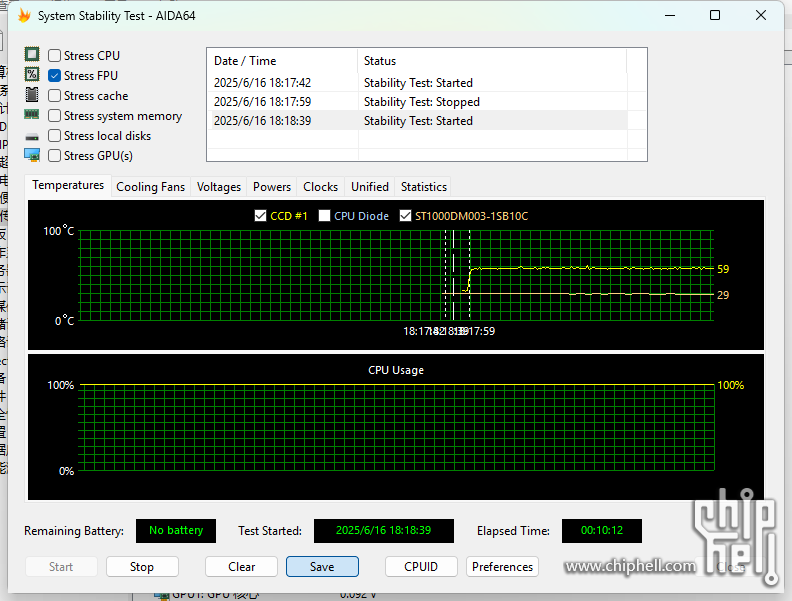This screenshot has width=792, height=601.
Task: Open the Unified tab
Action: coord(370,187)
